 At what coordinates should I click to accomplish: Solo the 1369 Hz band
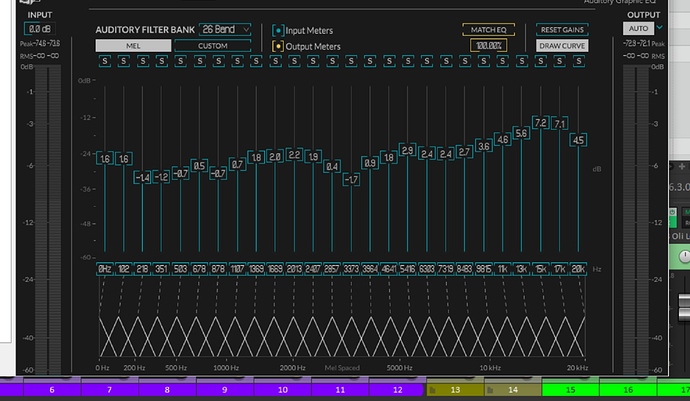point(256,61)
